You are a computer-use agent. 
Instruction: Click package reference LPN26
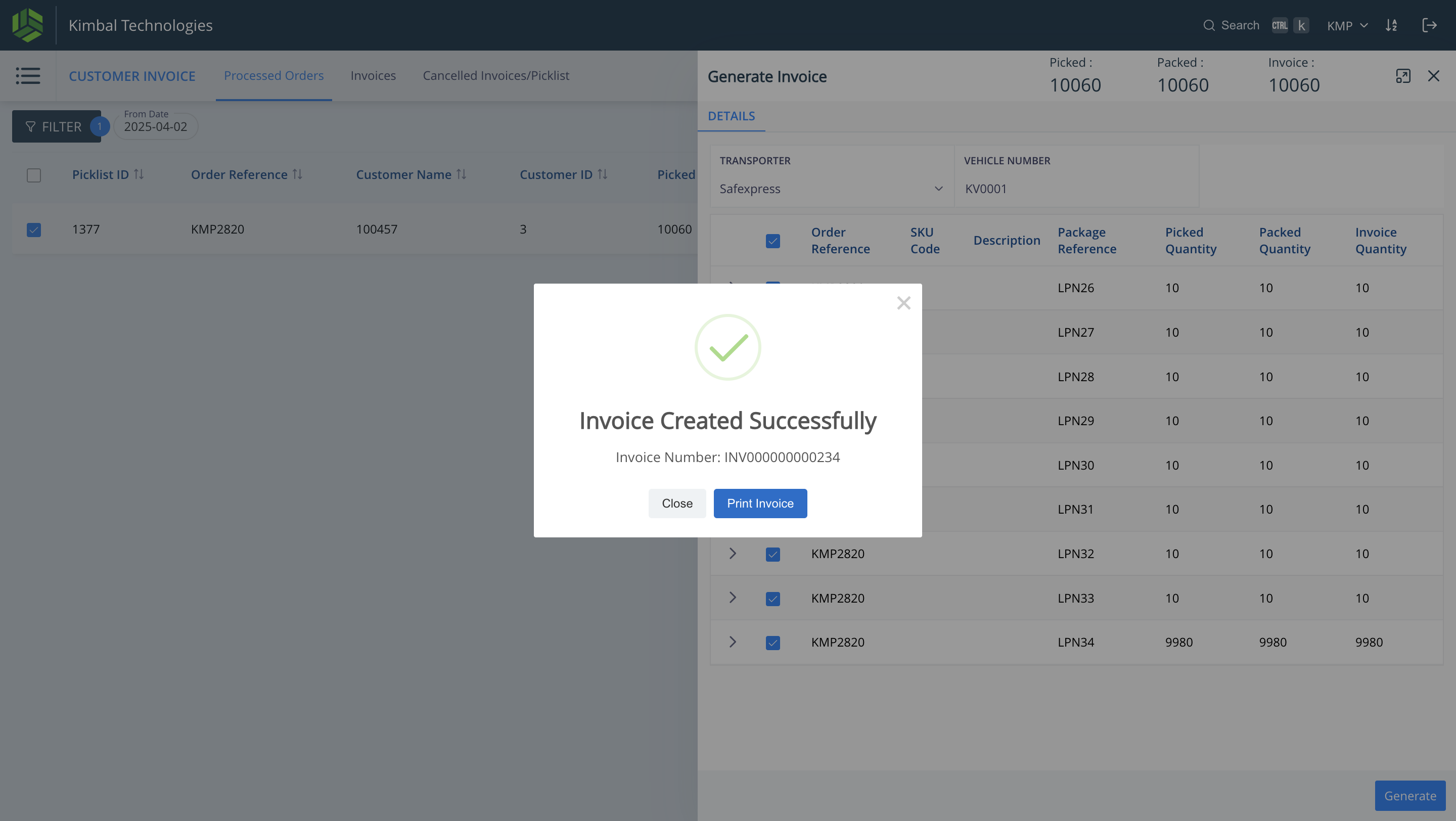click(1076, 288)
